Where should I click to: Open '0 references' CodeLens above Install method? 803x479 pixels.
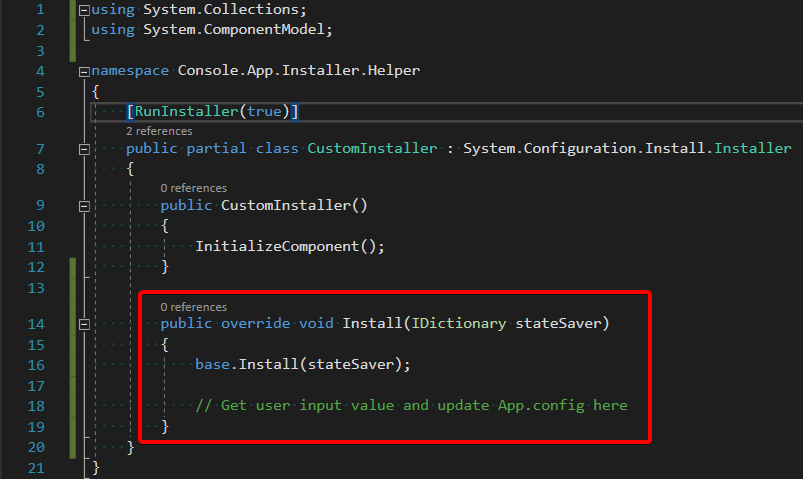pos(194,307)
